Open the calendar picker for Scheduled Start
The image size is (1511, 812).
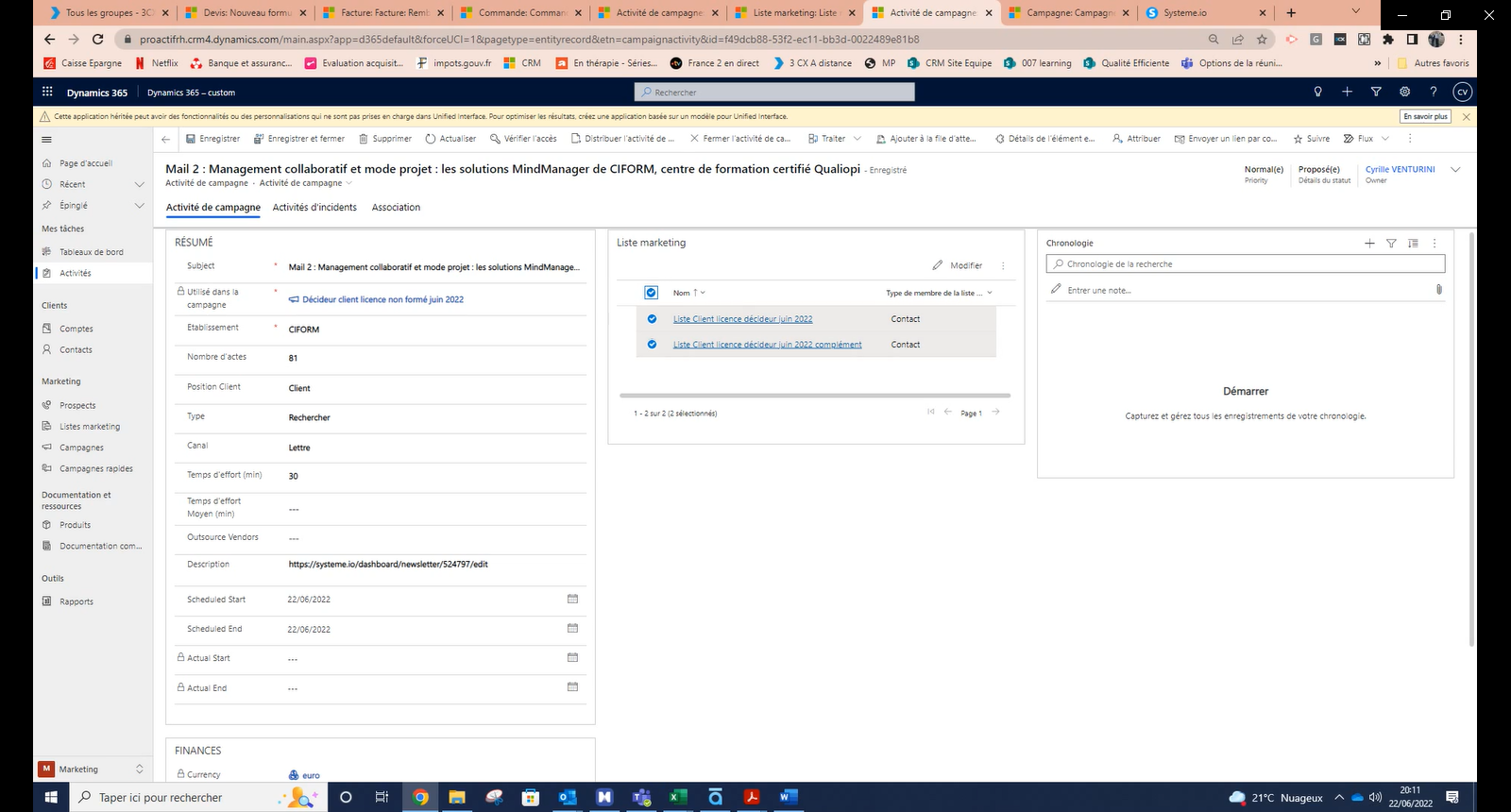click(572, 599)
